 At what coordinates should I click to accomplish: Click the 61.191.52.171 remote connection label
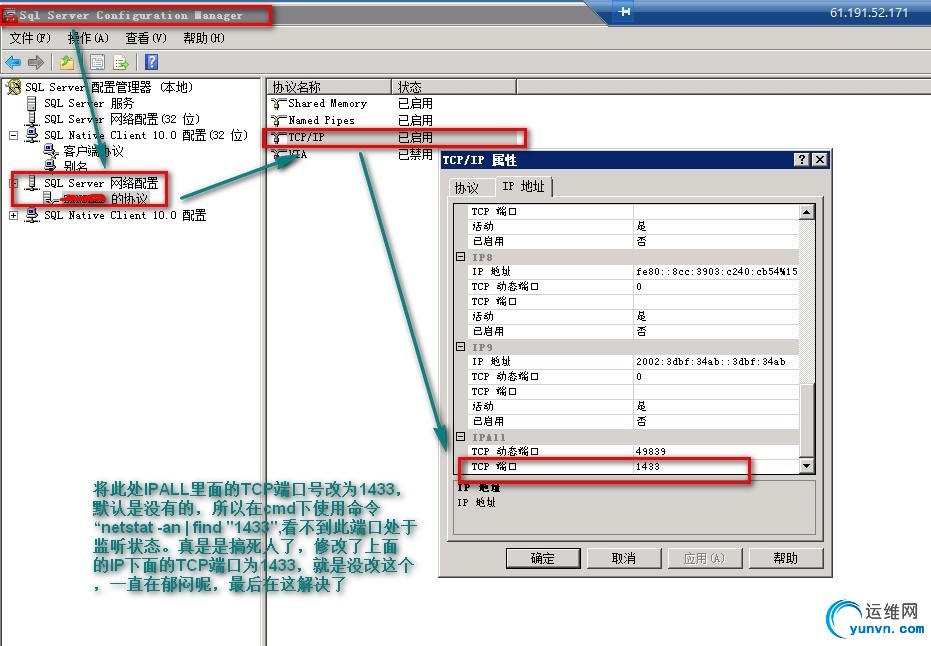point(869,12)
